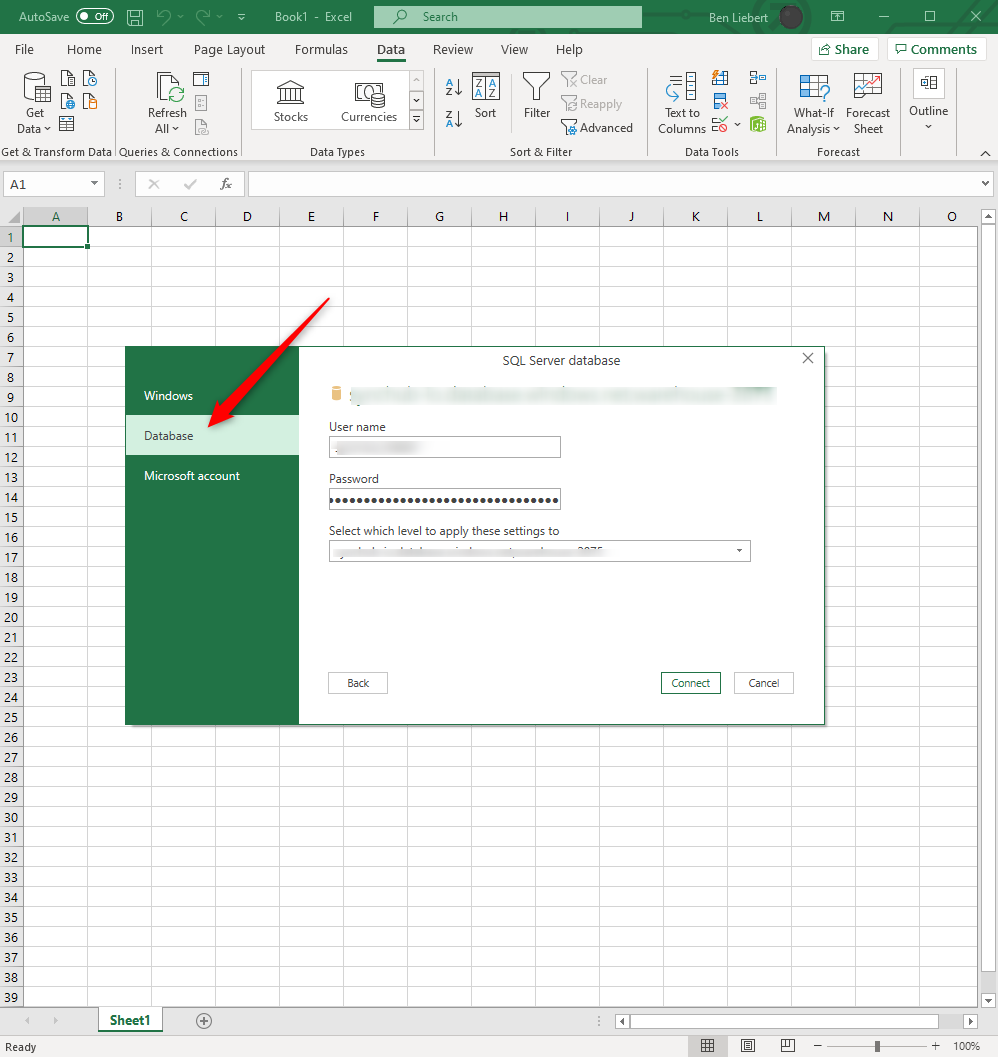Click the Stocks data type icon
This screenshot has height=1057, width=998.
pyautogui.click(x=291, y=101)
